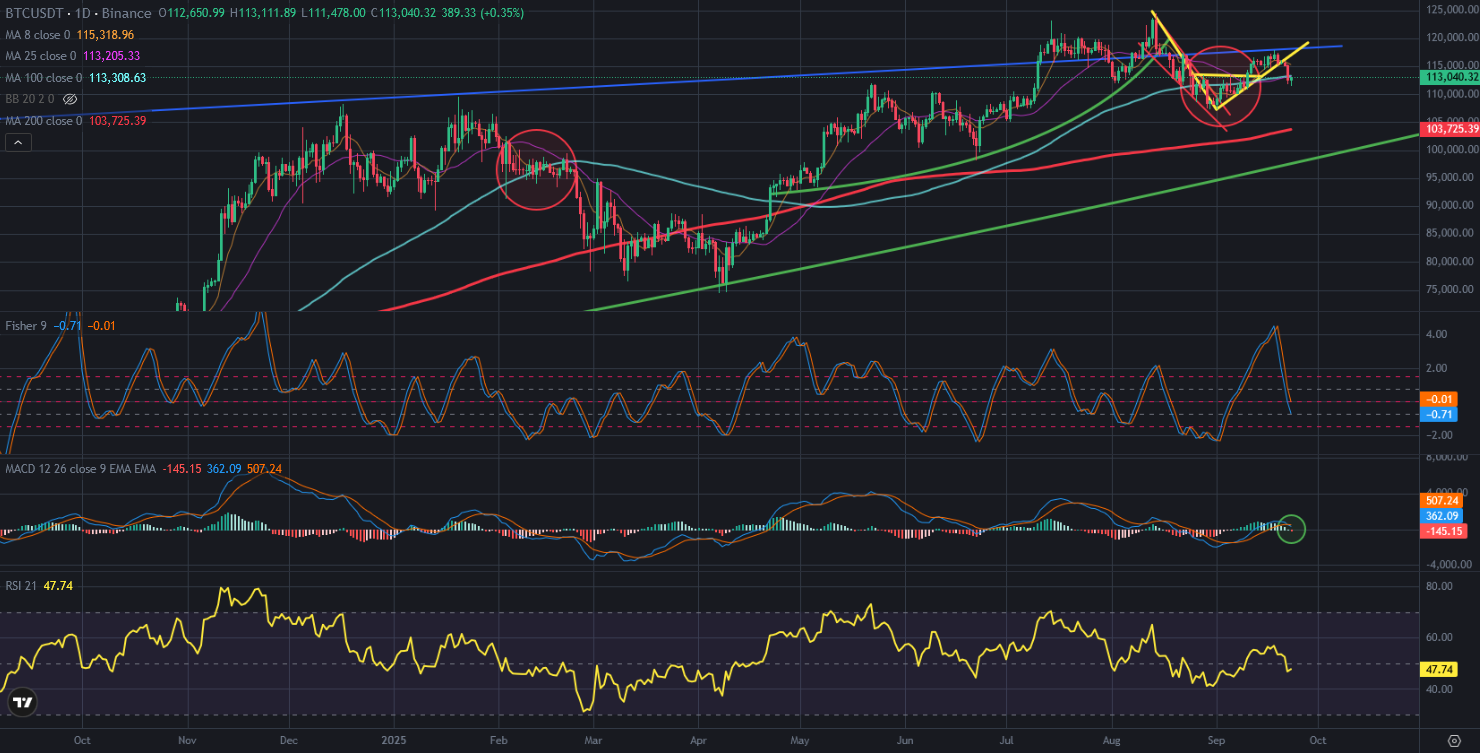1480x753 pixels.
Task: Click the green current price tag 113,040.32
Action: (1448, 76)
